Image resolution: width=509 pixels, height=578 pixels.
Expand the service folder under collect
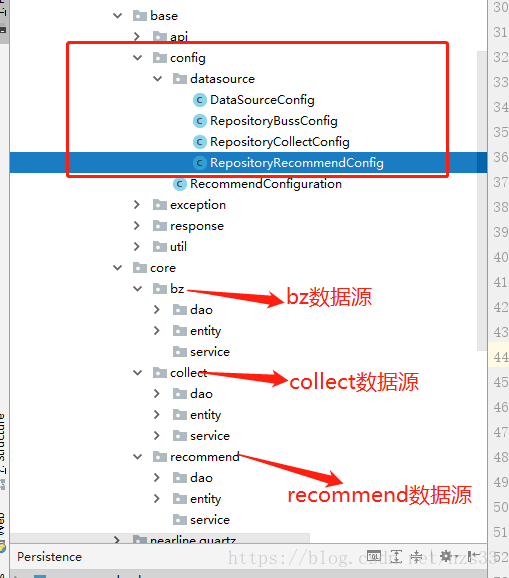tap(157, 436)
